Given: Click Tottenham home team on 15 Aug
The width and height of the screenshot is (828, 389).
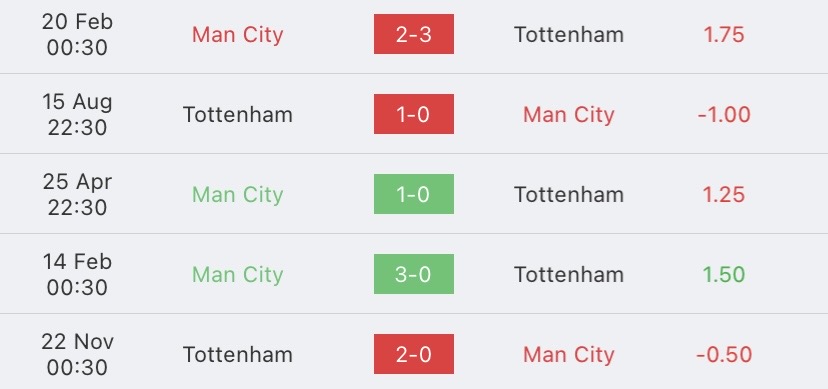Looking at the screenshot, I should pos(238,115).
